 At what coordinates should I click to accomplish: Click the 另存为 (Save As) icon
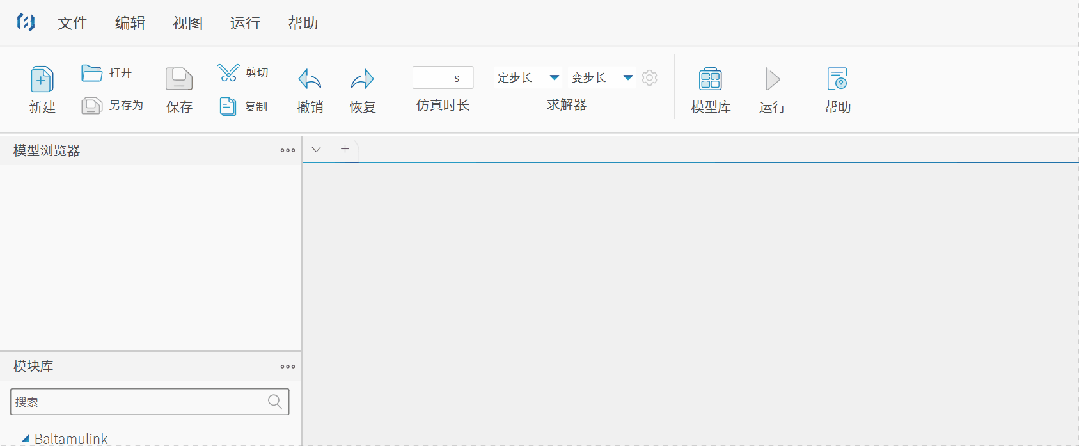tap(91, 104)
